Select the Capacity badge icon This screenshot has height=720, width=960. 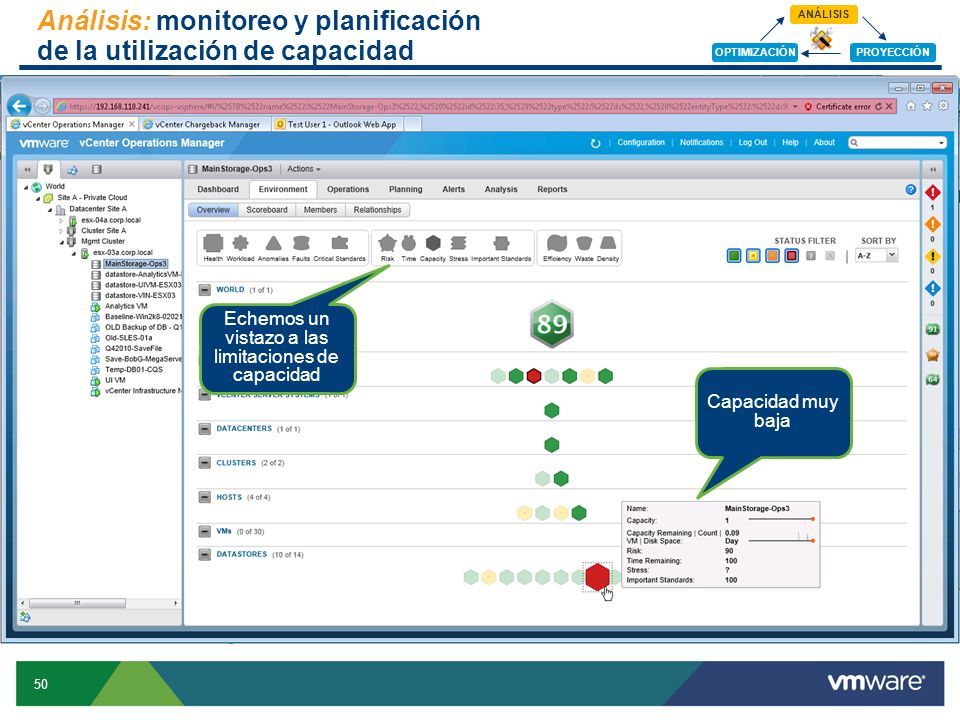433,243
